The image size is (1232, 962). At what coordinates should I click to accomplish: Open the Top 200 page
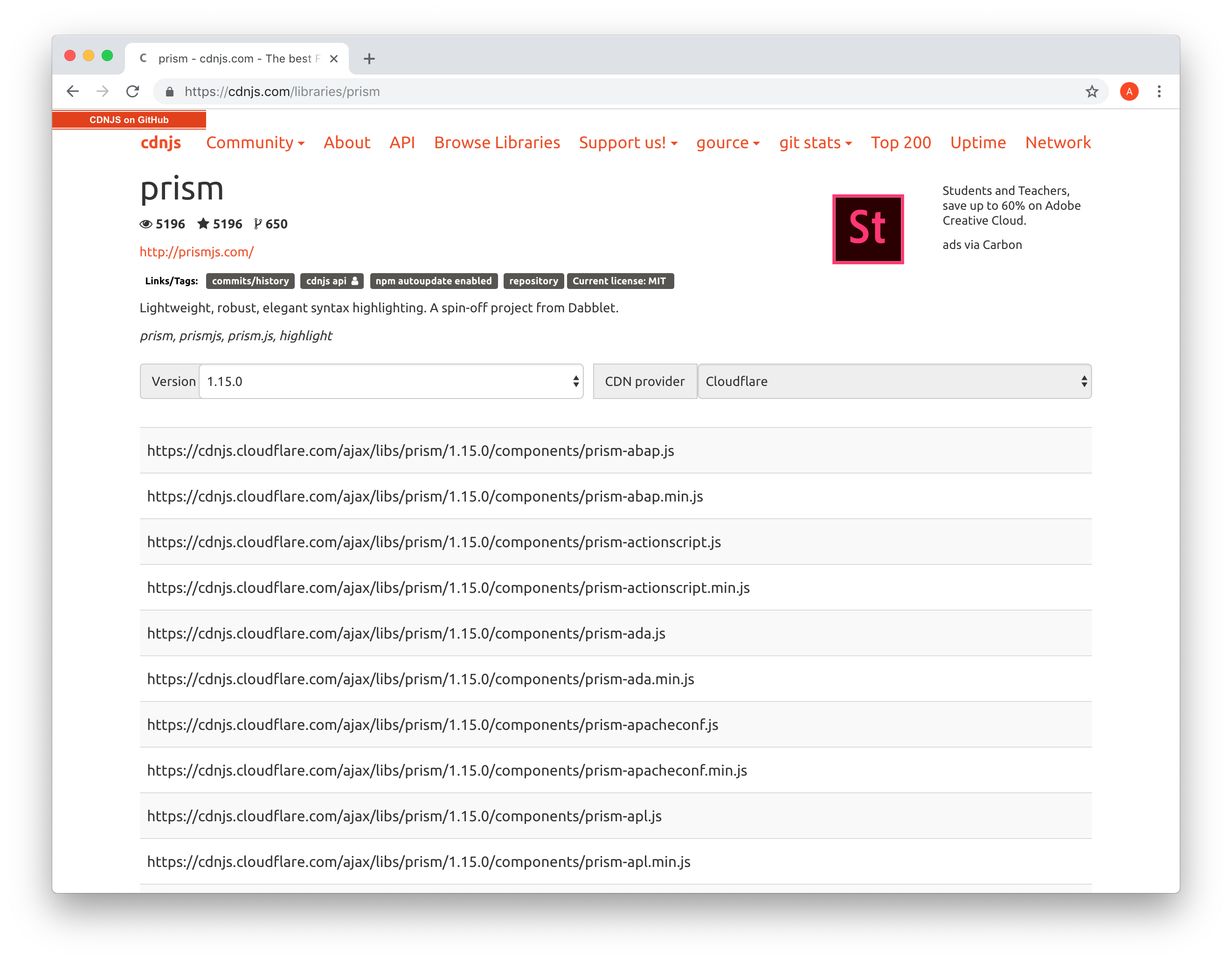click(x=901, y=143)
